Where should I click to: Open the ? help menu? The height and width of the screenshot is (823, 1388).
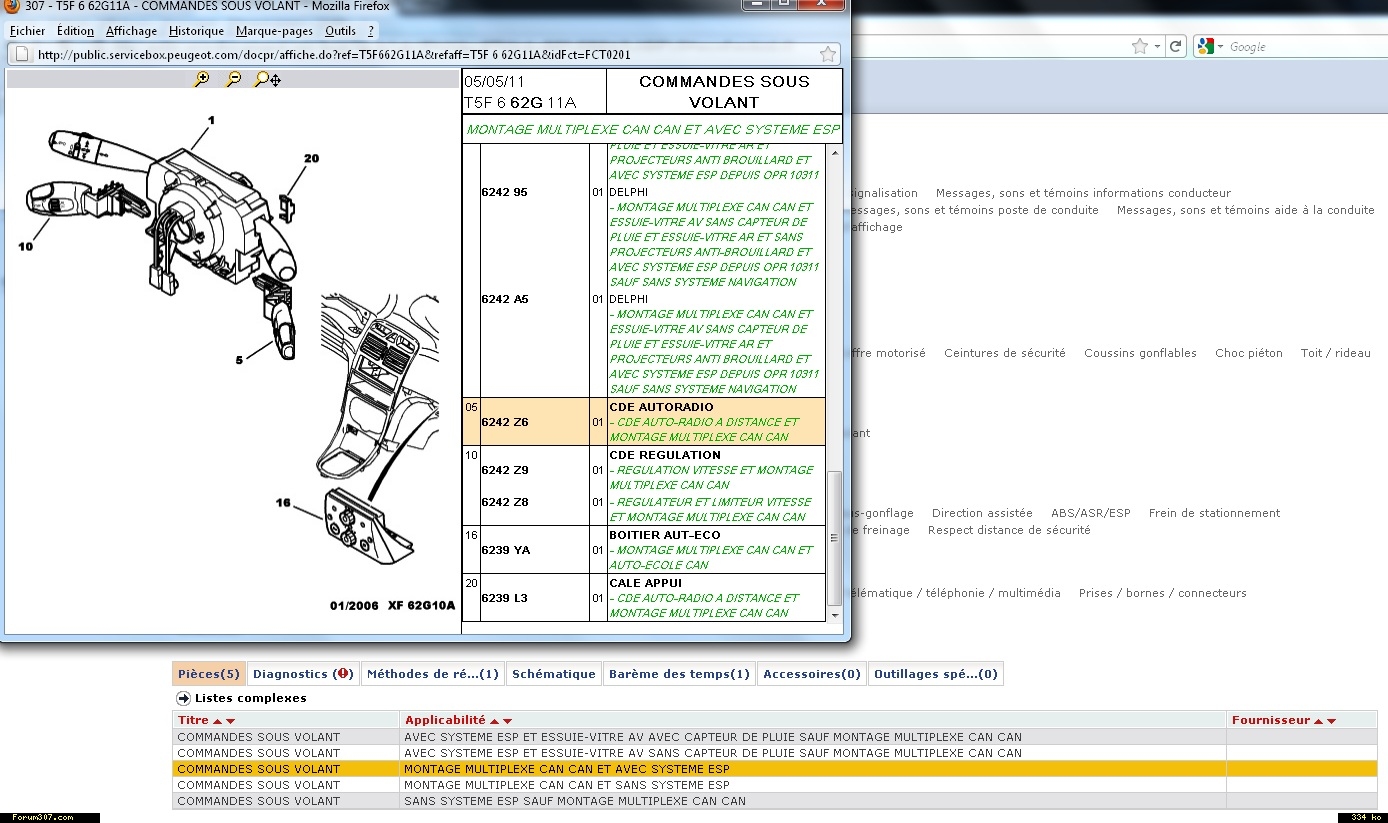(371, 31)
